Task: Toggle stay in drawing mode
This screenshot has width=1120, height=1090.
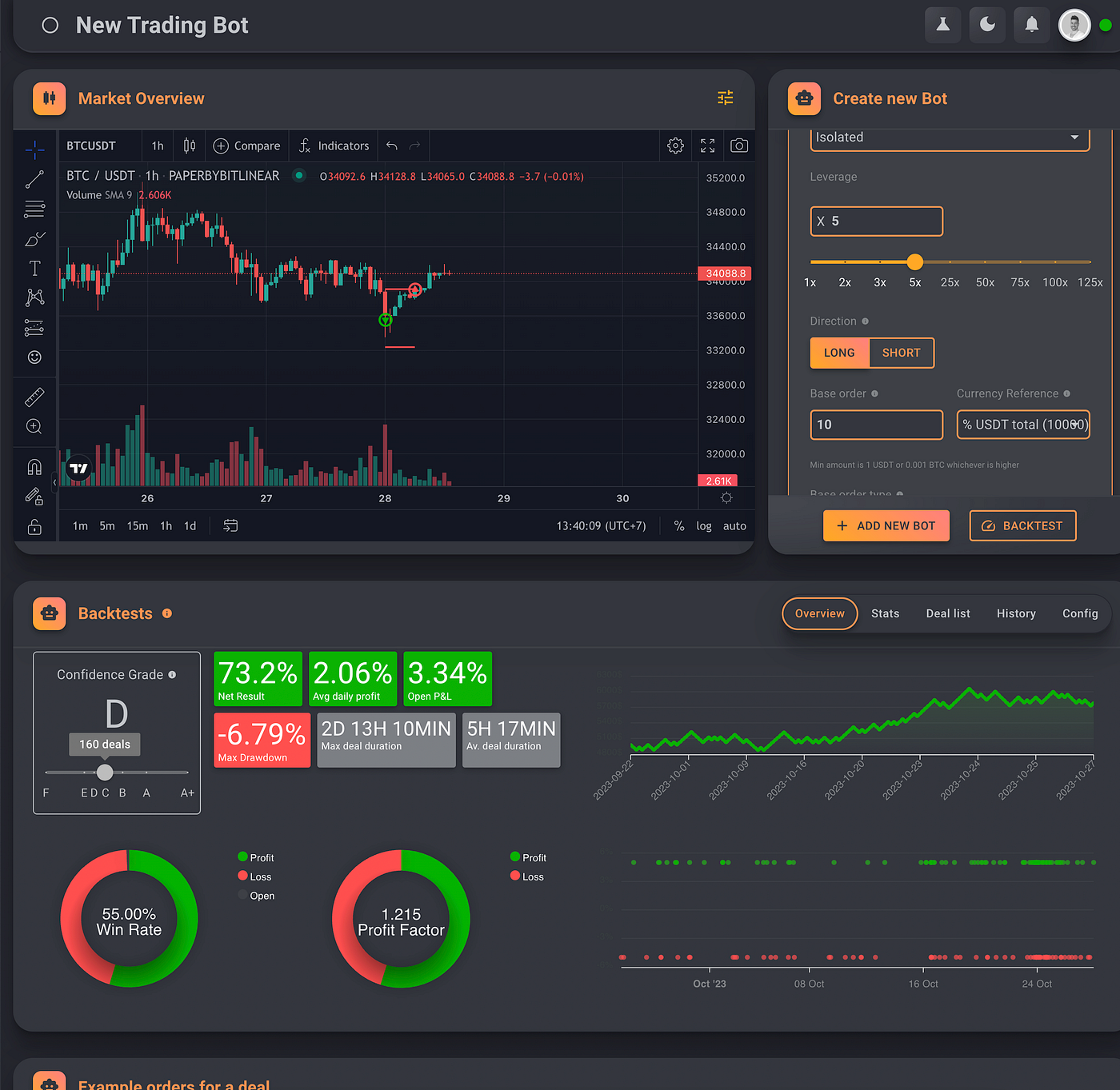Action: click(34, 497)
